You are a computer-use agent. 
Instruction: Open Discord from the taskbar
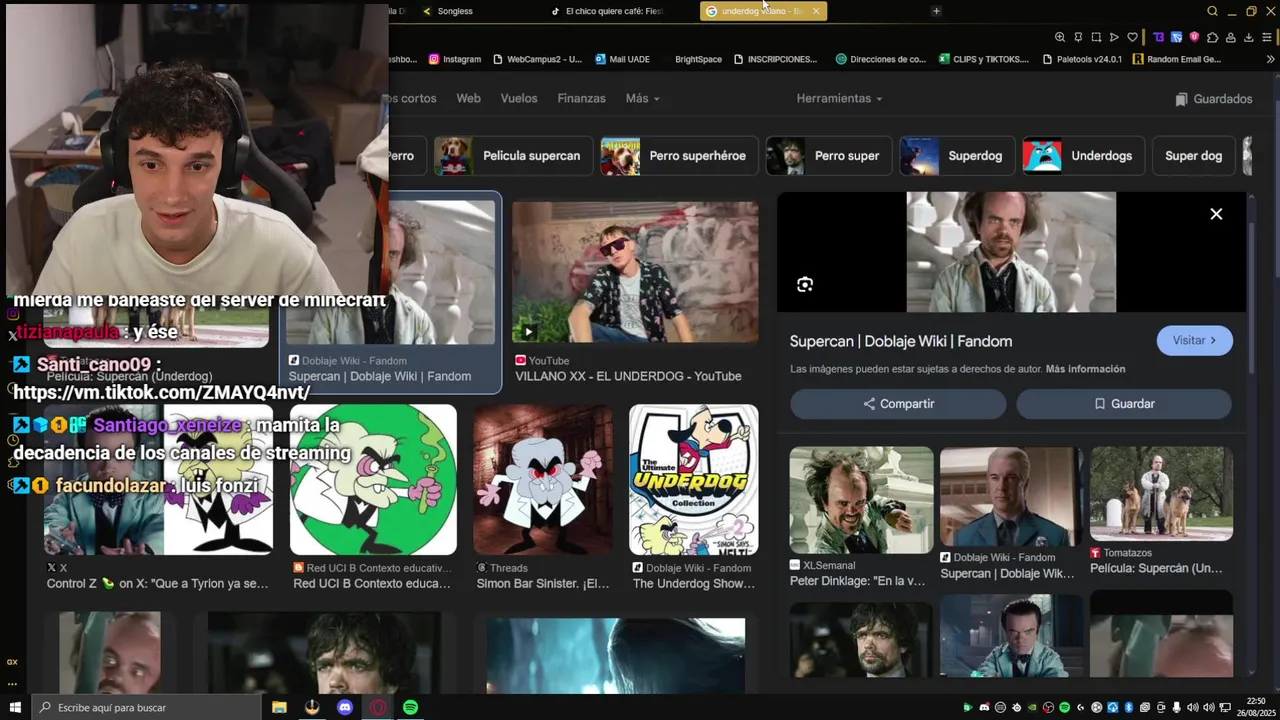point(345,707)
